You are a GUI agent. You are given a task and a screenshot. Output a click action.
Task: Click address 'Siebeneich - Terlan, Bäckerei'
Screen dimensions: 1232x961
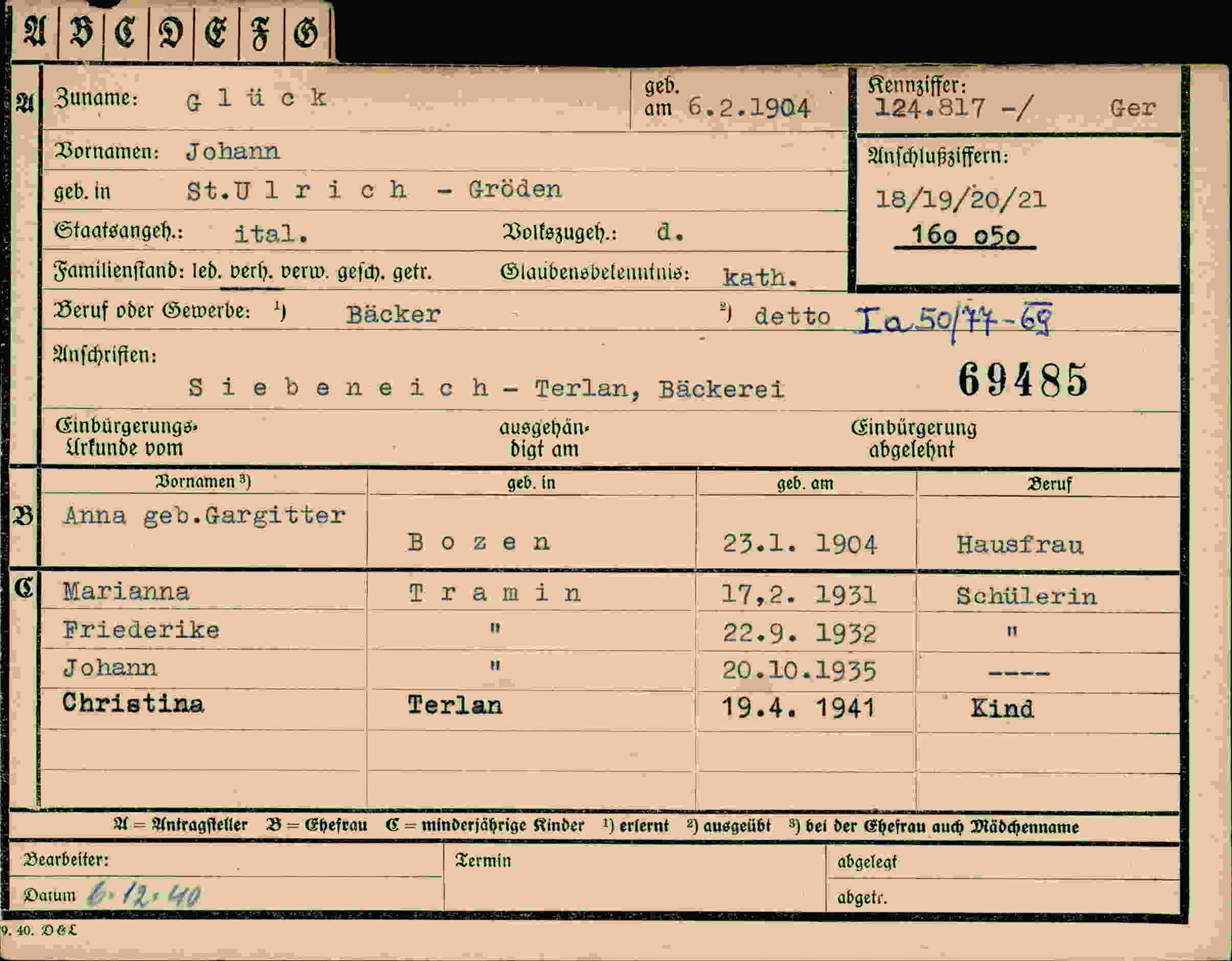(x=486, y=388)
